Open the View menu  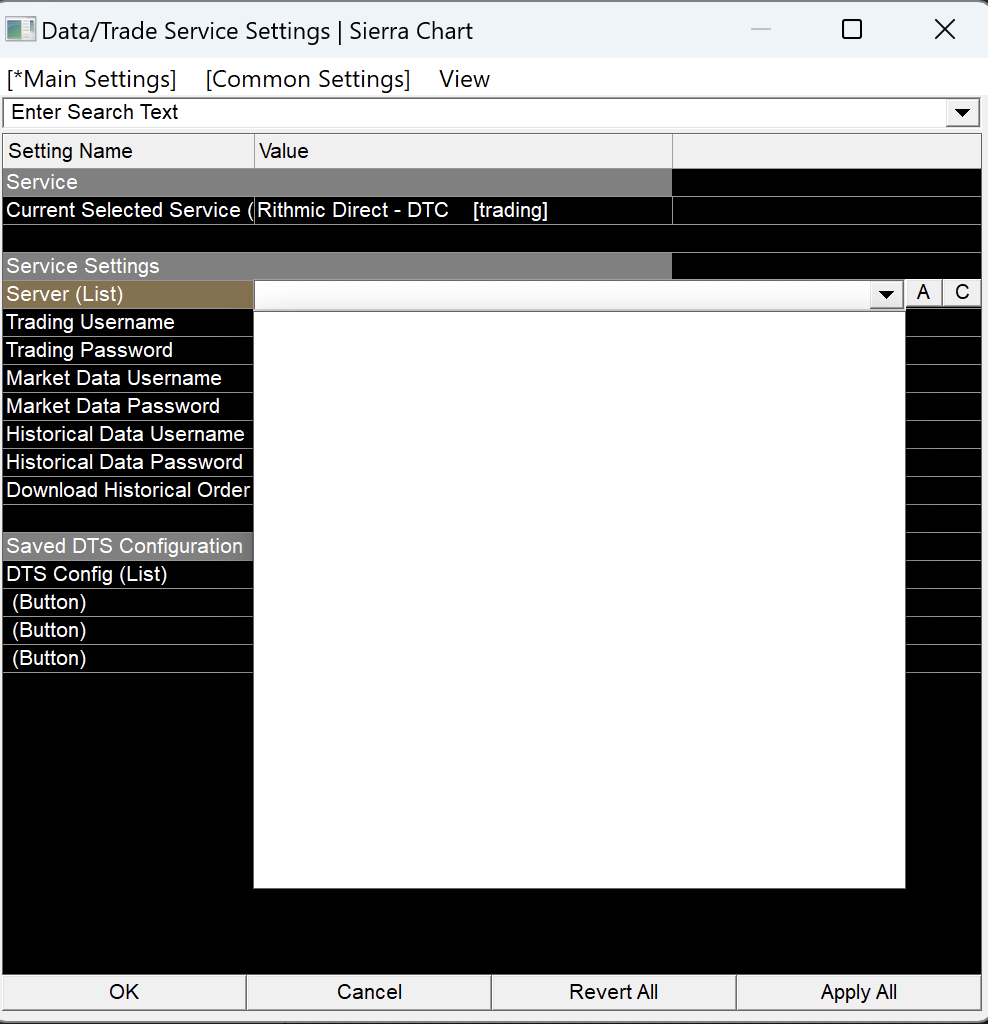click(464, 79)
